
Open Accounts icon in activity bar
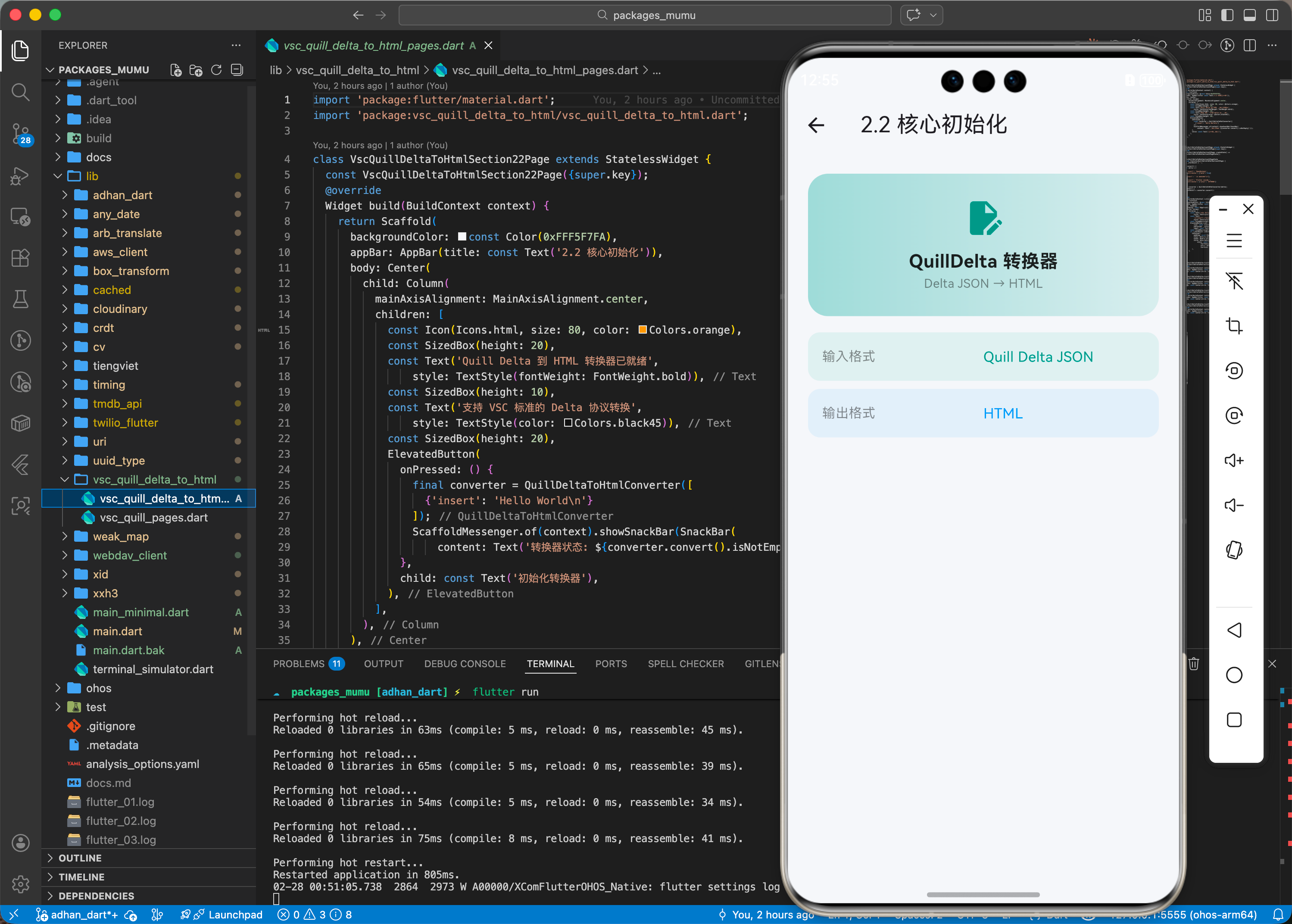pos(21,843)
